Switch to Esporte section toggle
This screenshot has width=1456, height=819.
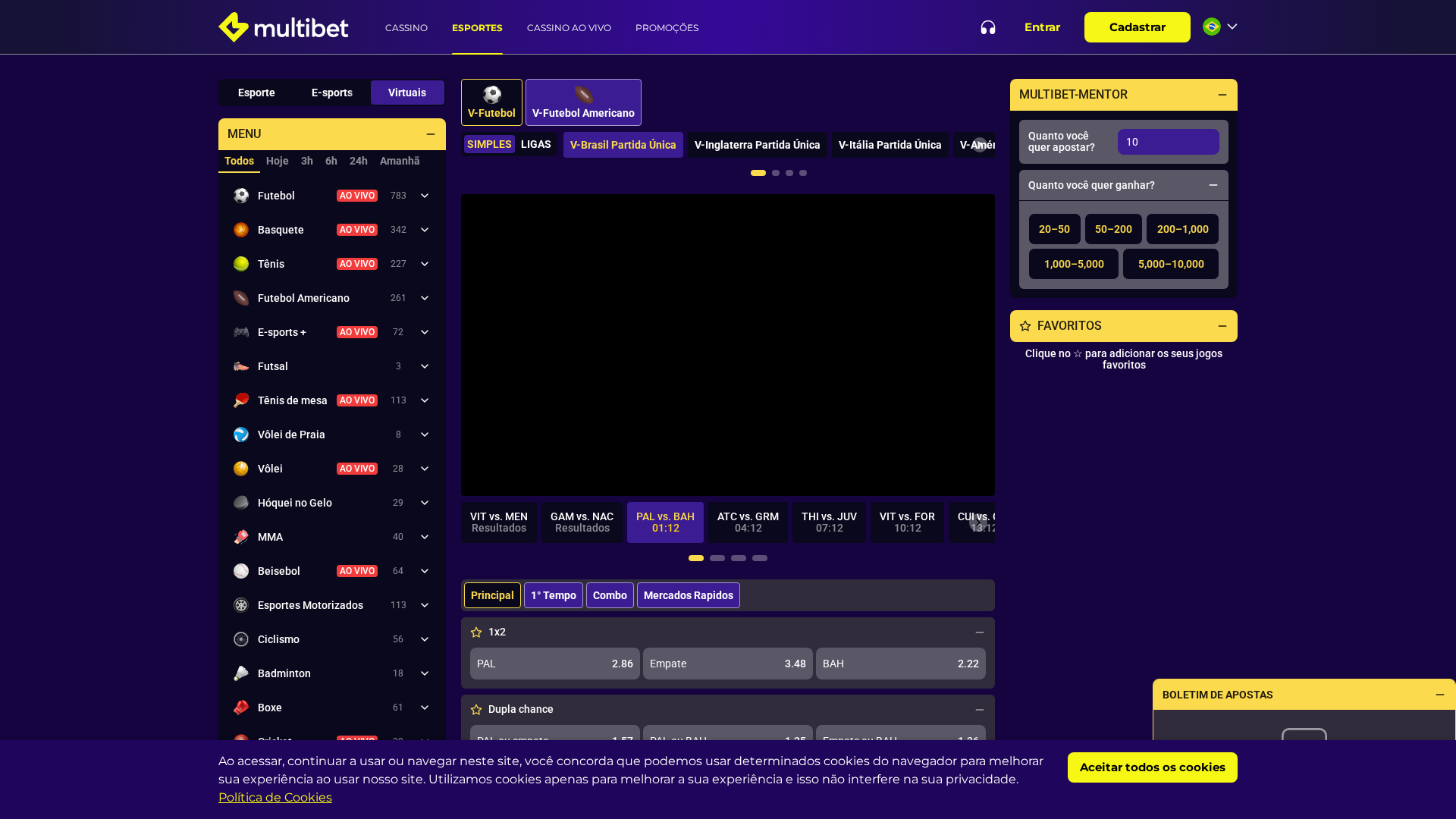pyautogui.click(x=256, y=93)
